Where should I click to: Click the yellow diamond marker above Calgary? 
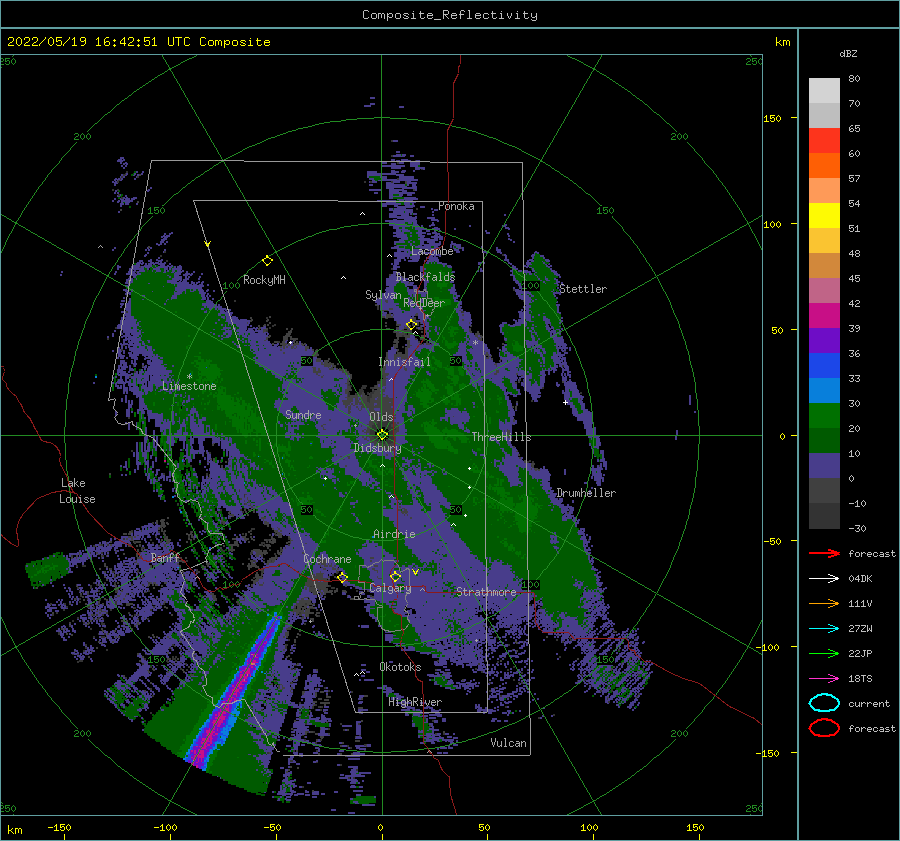(395, 576)
